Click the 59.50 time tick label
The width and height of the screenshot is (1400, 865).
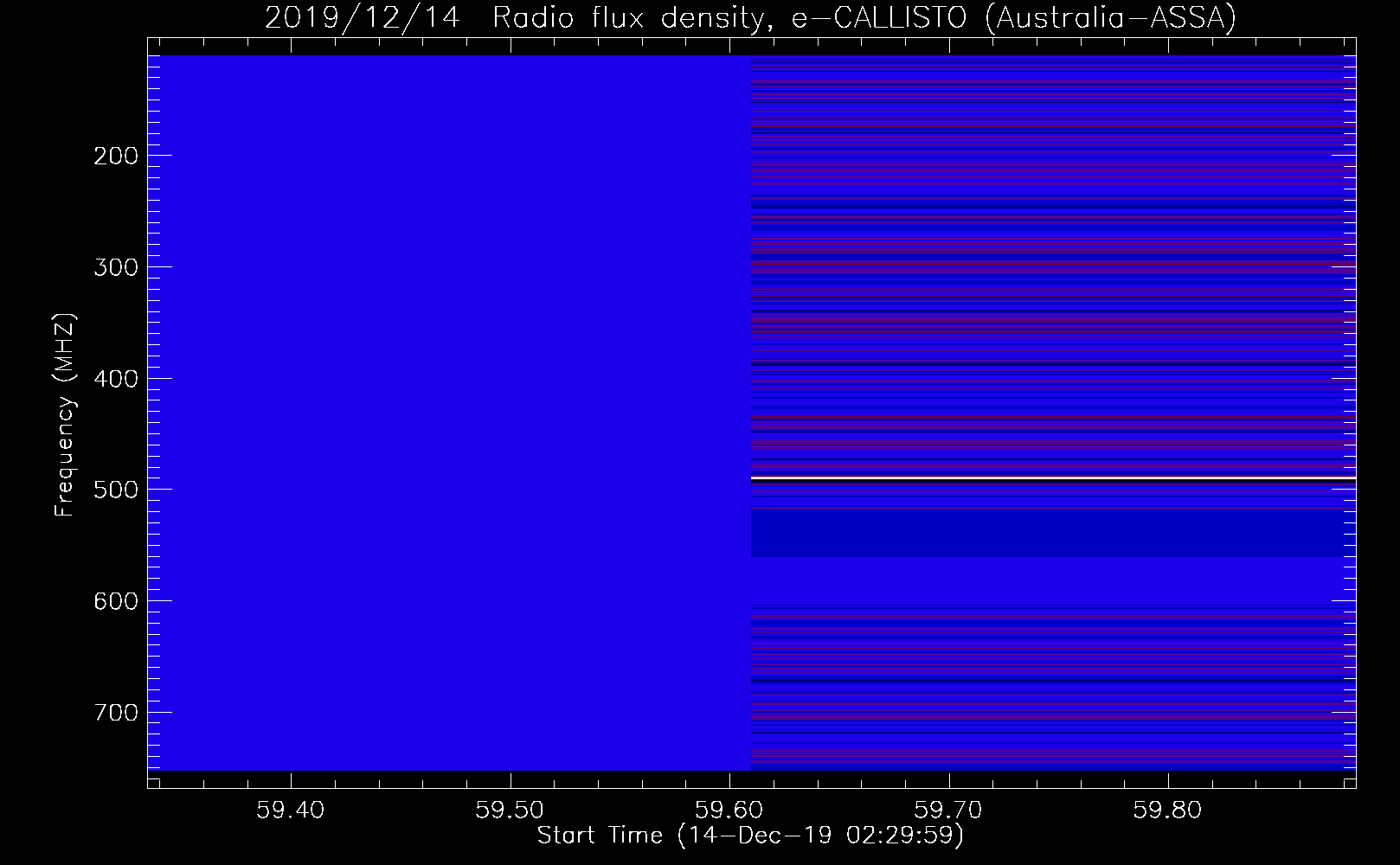pos(511,810)
